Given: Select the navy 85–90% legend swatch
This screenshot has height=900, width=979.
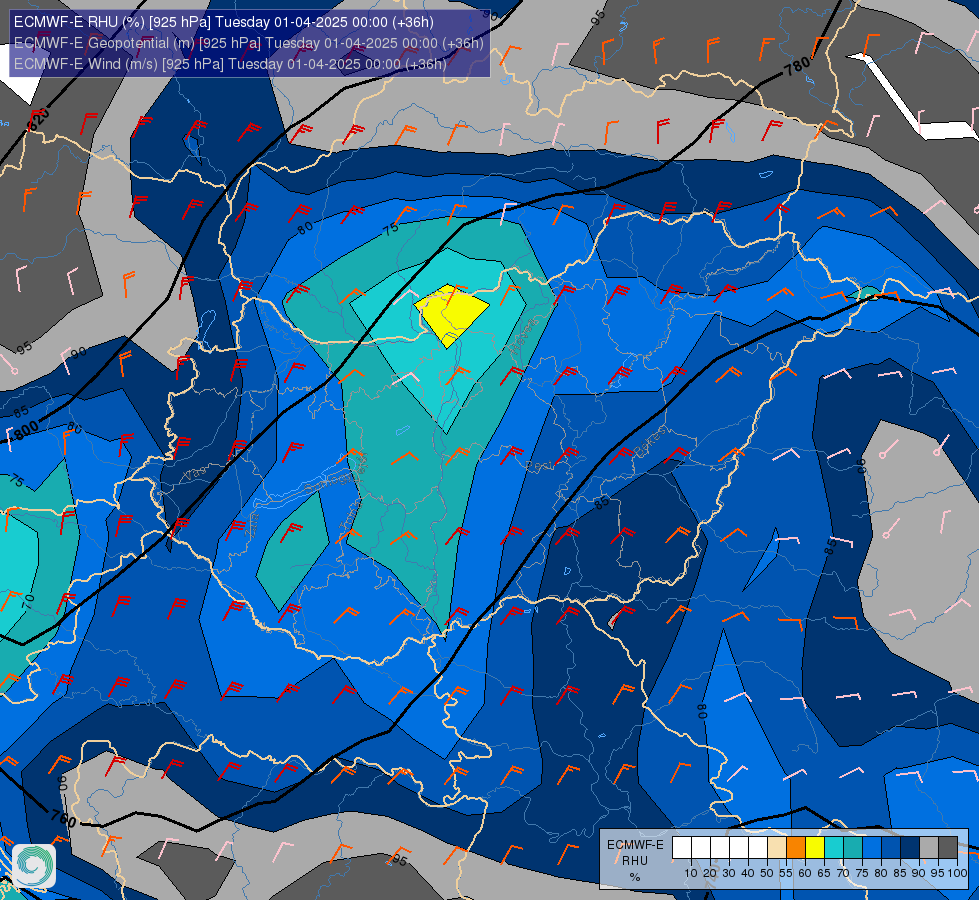Looking at the screenshot, I should point(910,848).
